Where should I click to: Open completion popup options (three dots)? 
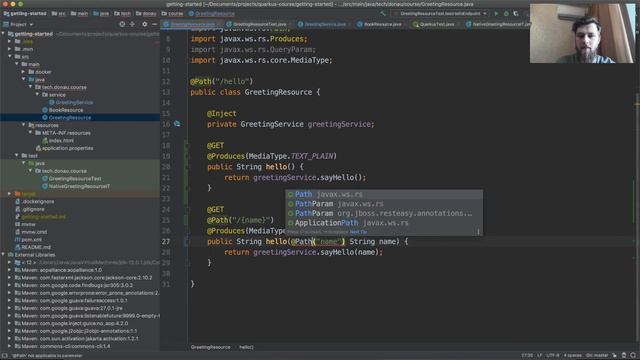point(478,232)
